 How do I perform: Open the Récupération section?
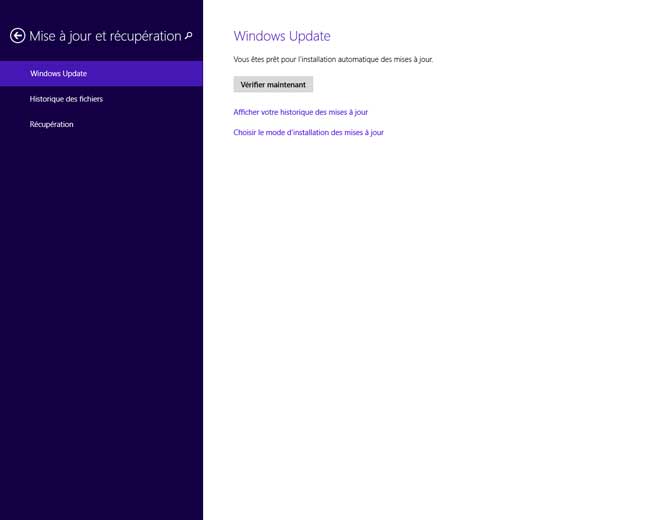coord(101,124)
